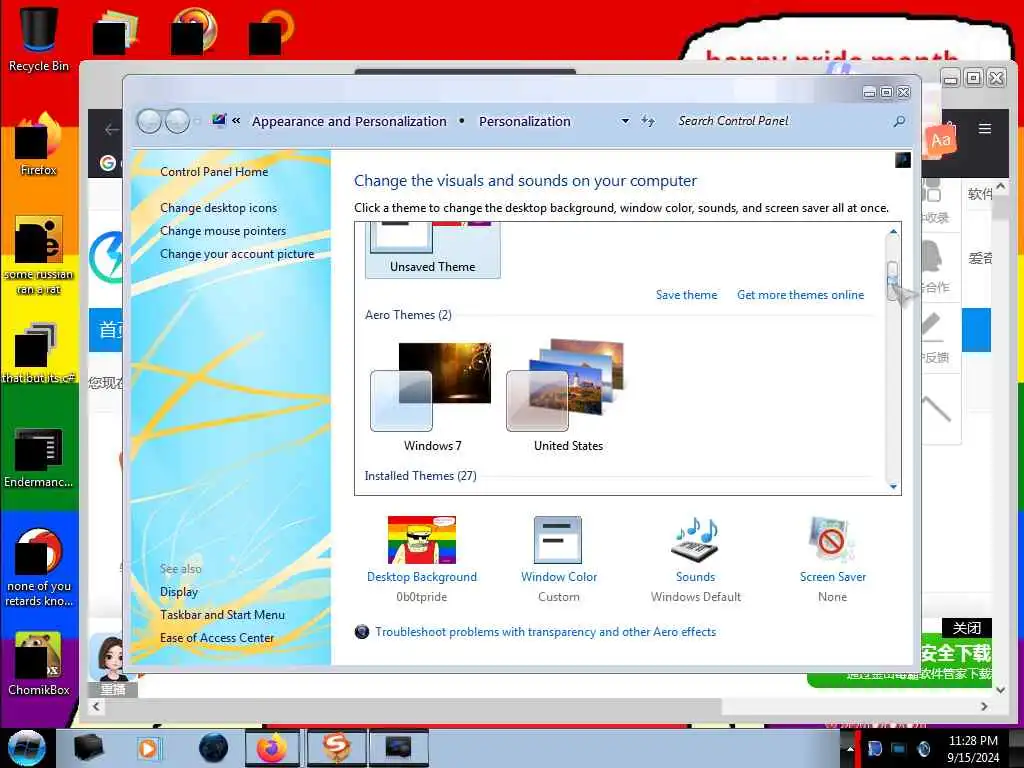Screen dimensions: 1024x768
Task: Open the Screen Saver settings icon
Action: pyautogui.click(x=832, y=559)
